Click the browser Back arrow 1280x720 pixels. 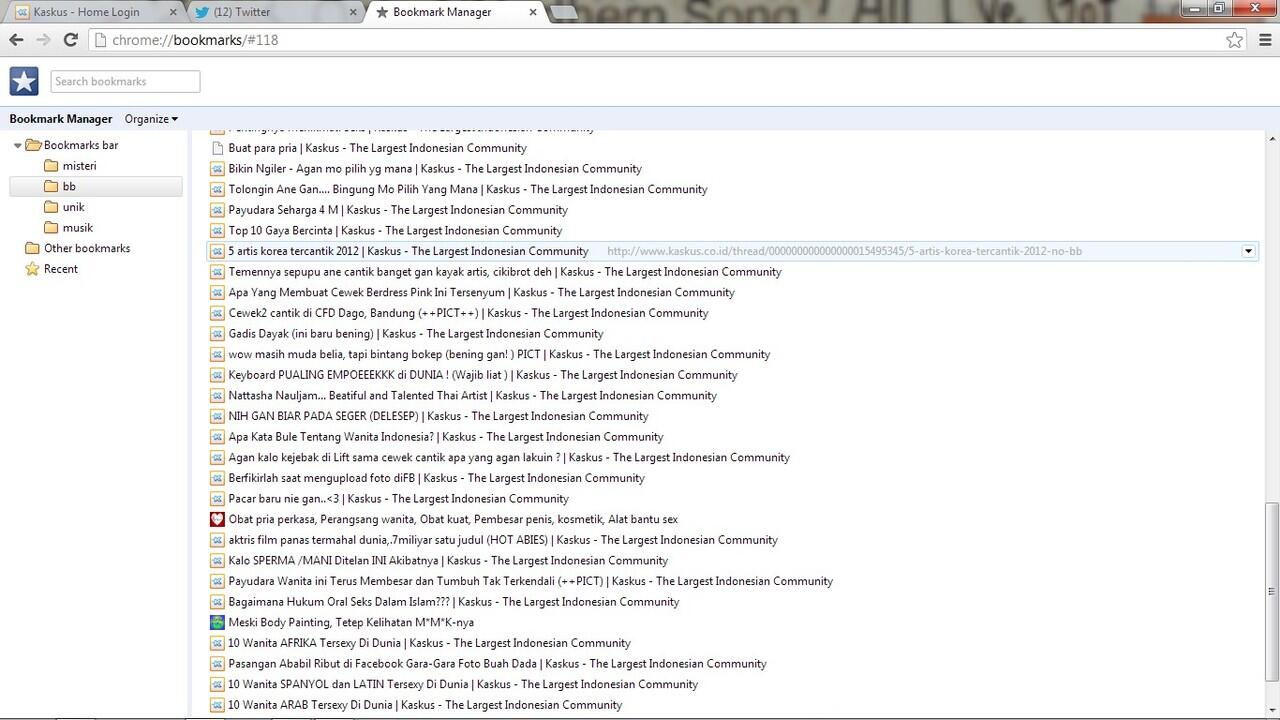tap(16, 40)
